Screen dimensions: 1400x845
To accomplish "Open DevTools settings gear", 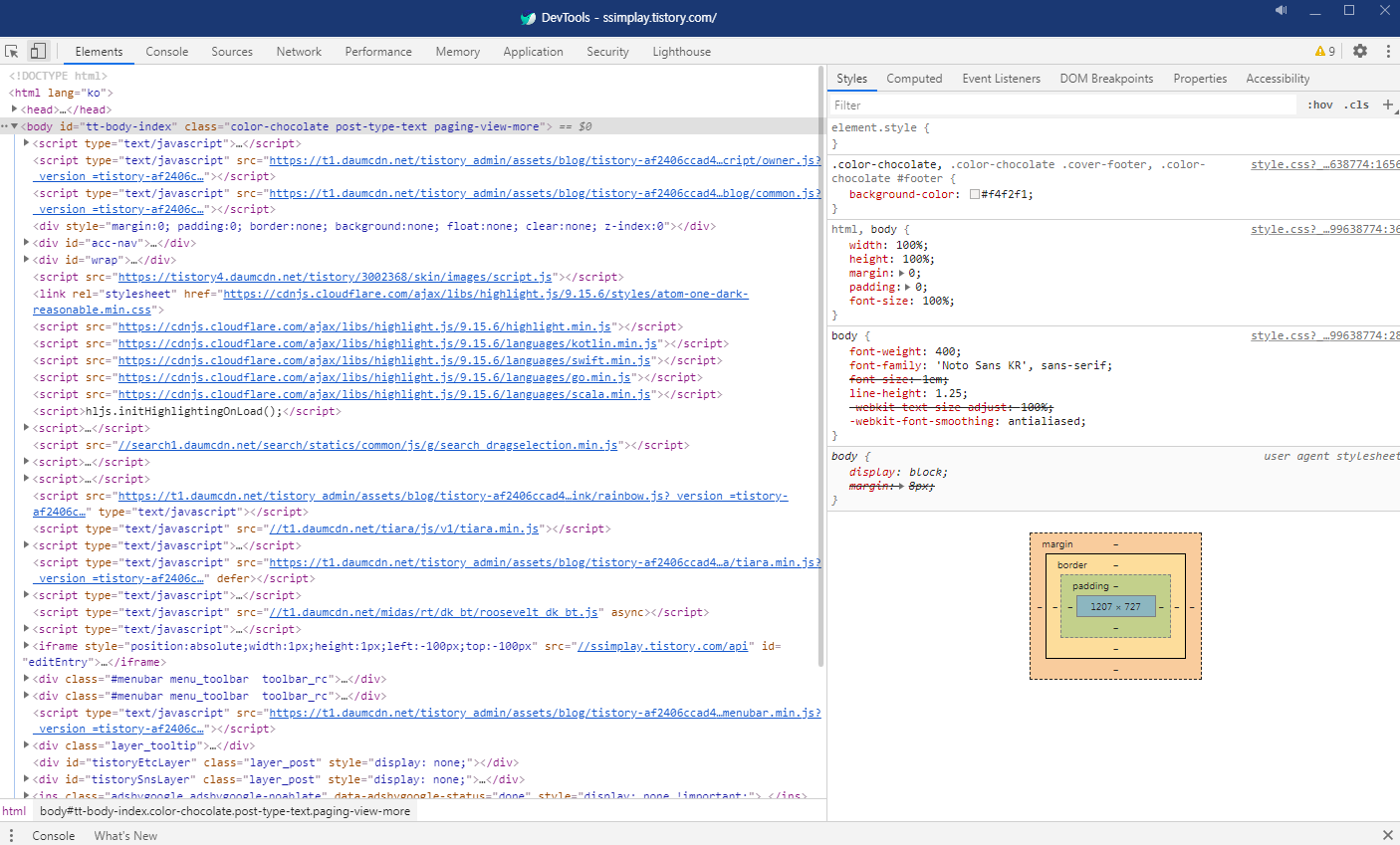I will pos(1360,51).
